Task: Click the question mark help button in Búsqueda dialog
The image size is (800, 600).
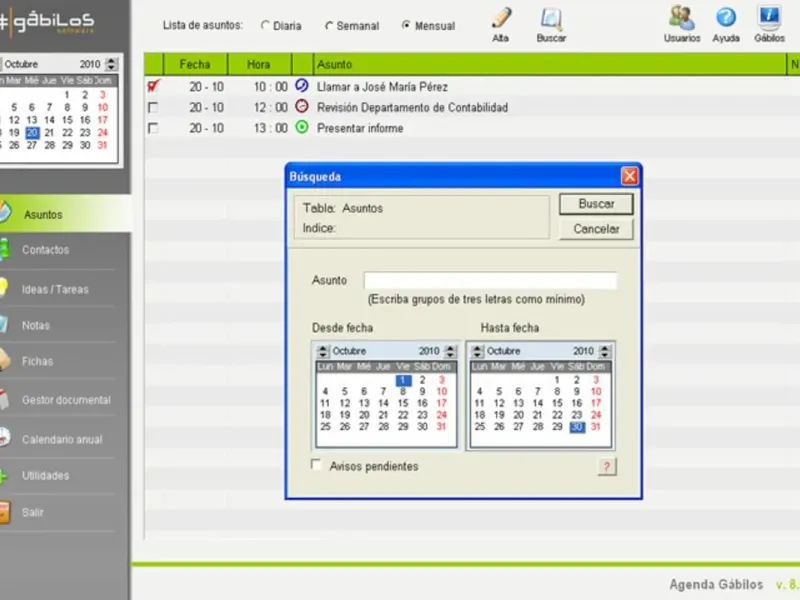Action: 607,466
